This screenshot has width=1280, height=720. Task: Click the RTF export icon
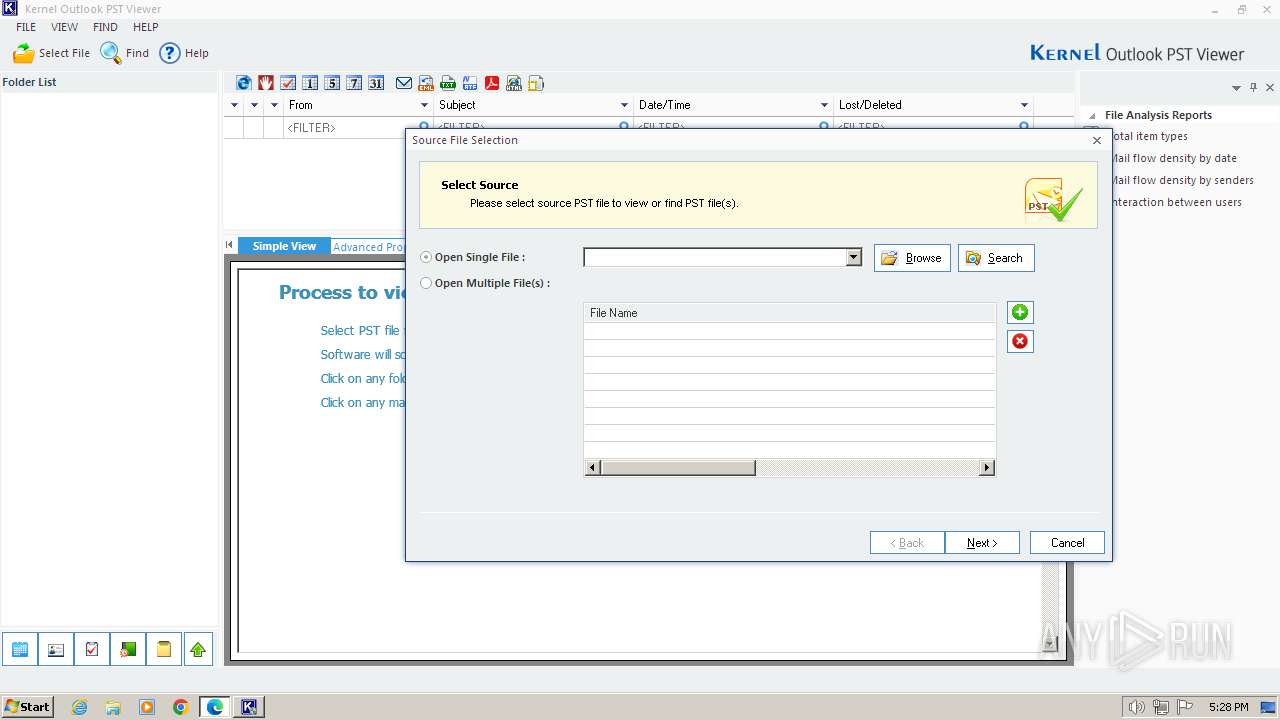click(x=470, y=83)
